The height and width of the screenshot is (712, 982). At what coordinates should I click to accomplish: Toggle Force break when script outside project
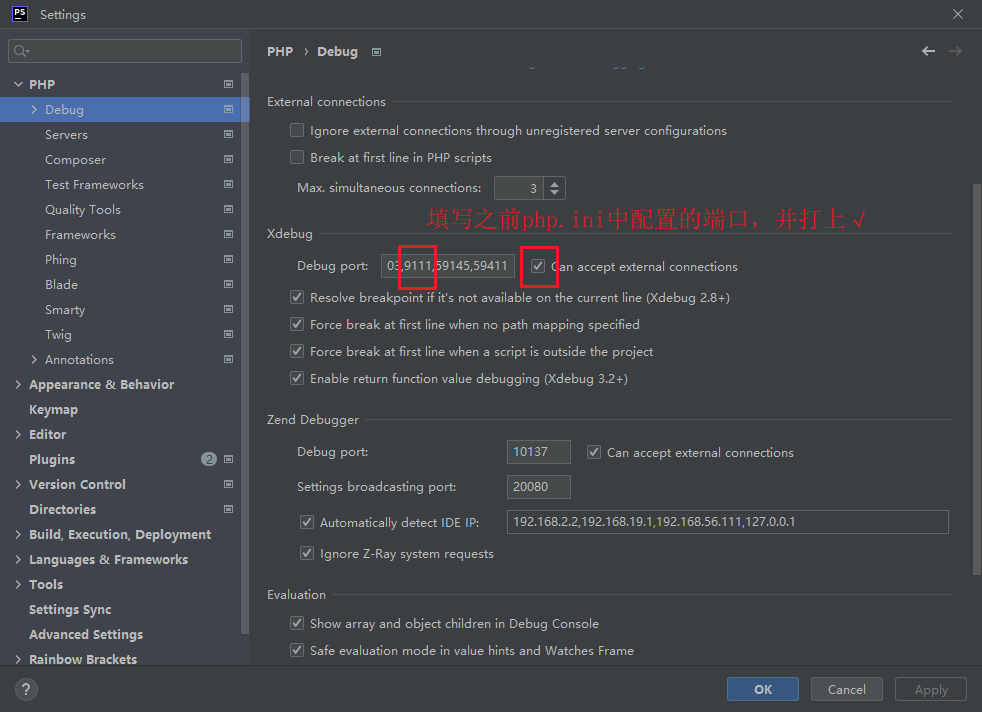tap(297, 351)
